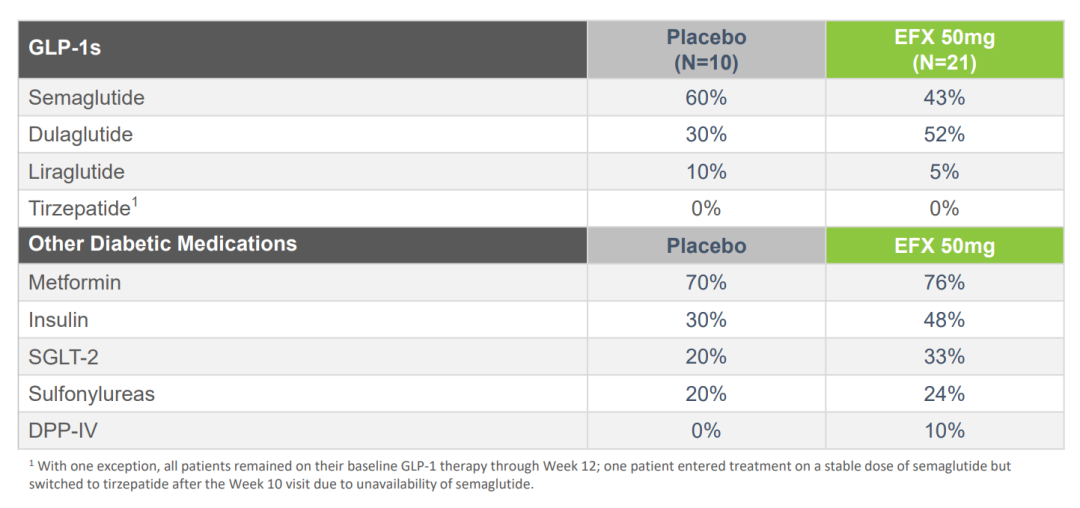Select the green EFX 50mg (N=21) header
Image resolution: width=1080 pixels, height=508 pixels.
click(944, 49)
